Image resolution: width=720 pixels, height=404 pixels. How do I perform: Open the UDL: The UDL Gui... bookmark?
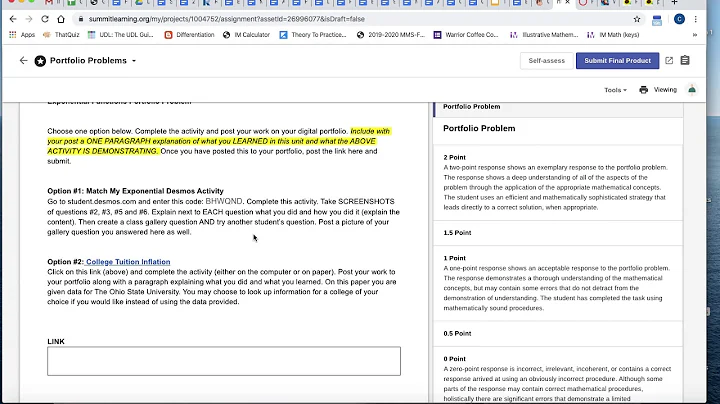(x=120, y=35)
